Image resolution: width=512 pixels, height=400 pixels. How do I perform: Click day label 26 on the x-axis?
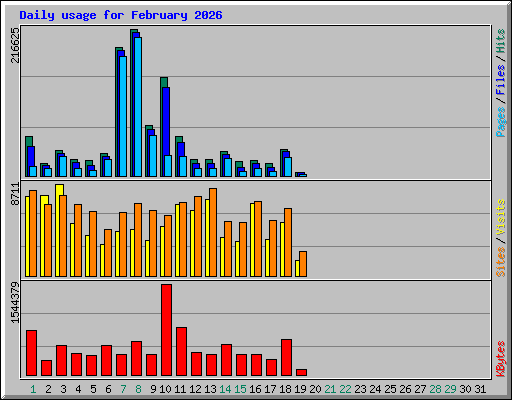point(405,389)
